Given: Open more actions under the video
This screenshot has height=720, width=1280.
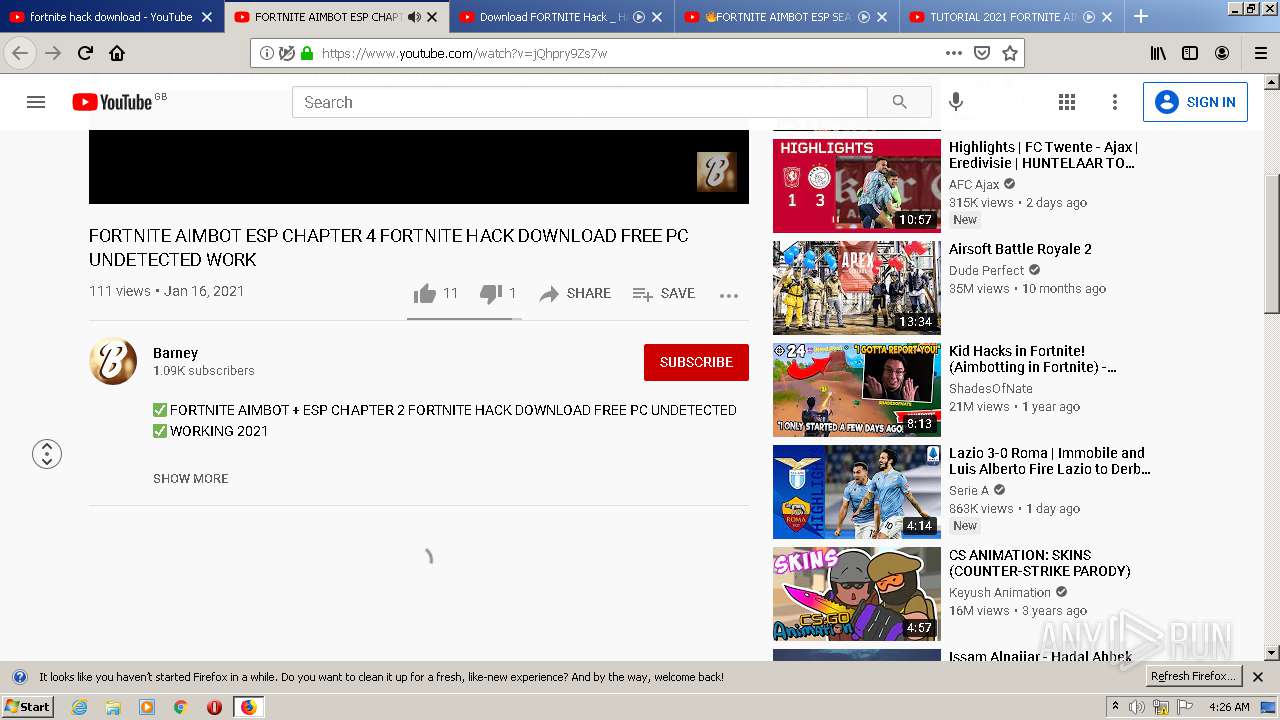Looking at the screenshot, I should [729, 294].
